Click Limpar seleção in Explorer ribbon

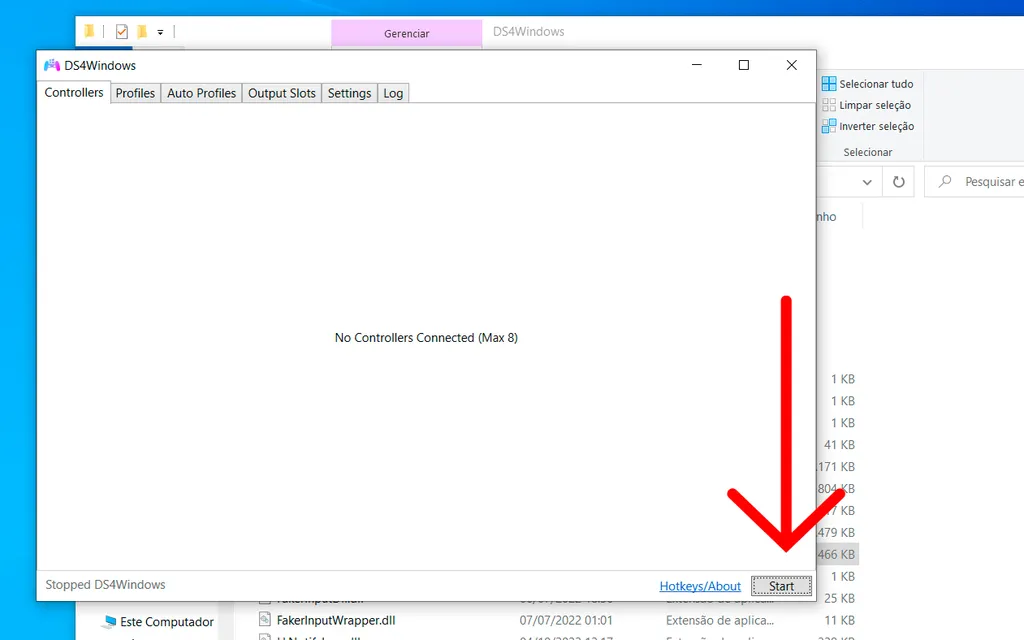[867, 105]
